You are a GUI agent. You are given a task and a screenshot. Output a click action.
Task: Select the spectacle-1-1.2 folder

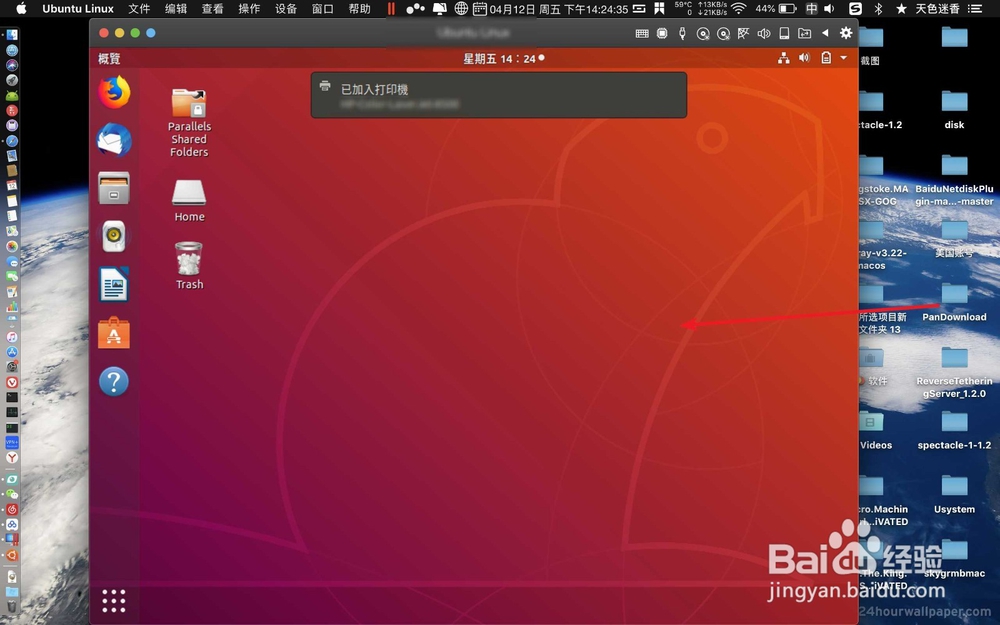(x=955, y=430)
